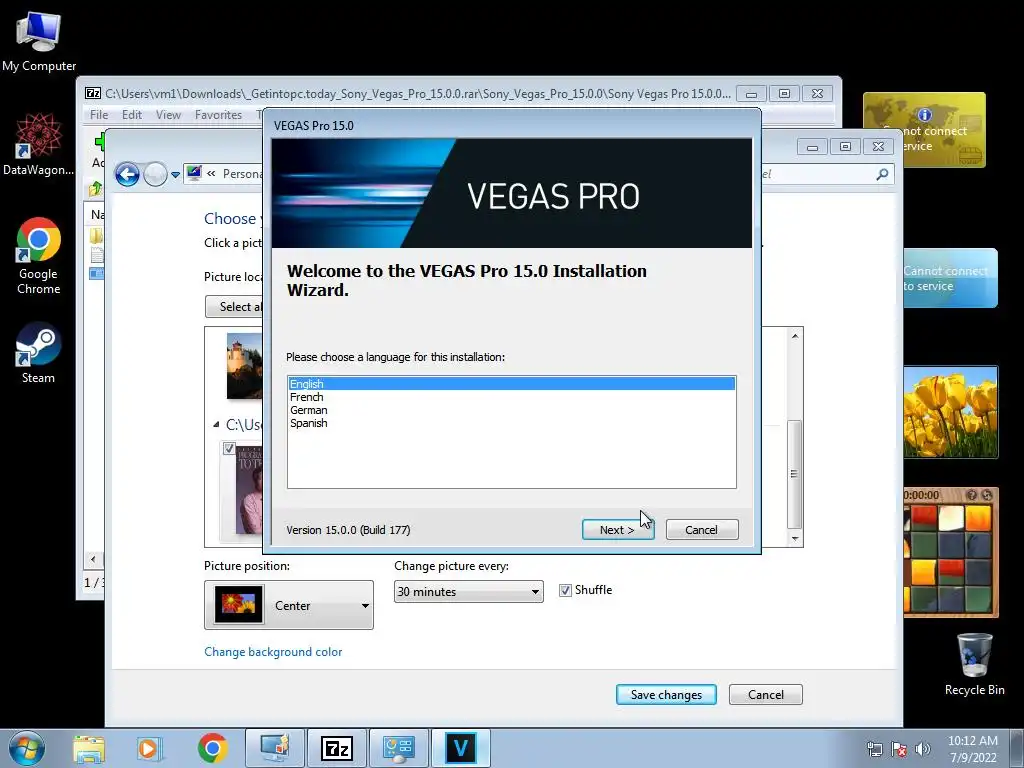Click the tulips slideshow gadget
The image size is (1024, 768).
951,412
